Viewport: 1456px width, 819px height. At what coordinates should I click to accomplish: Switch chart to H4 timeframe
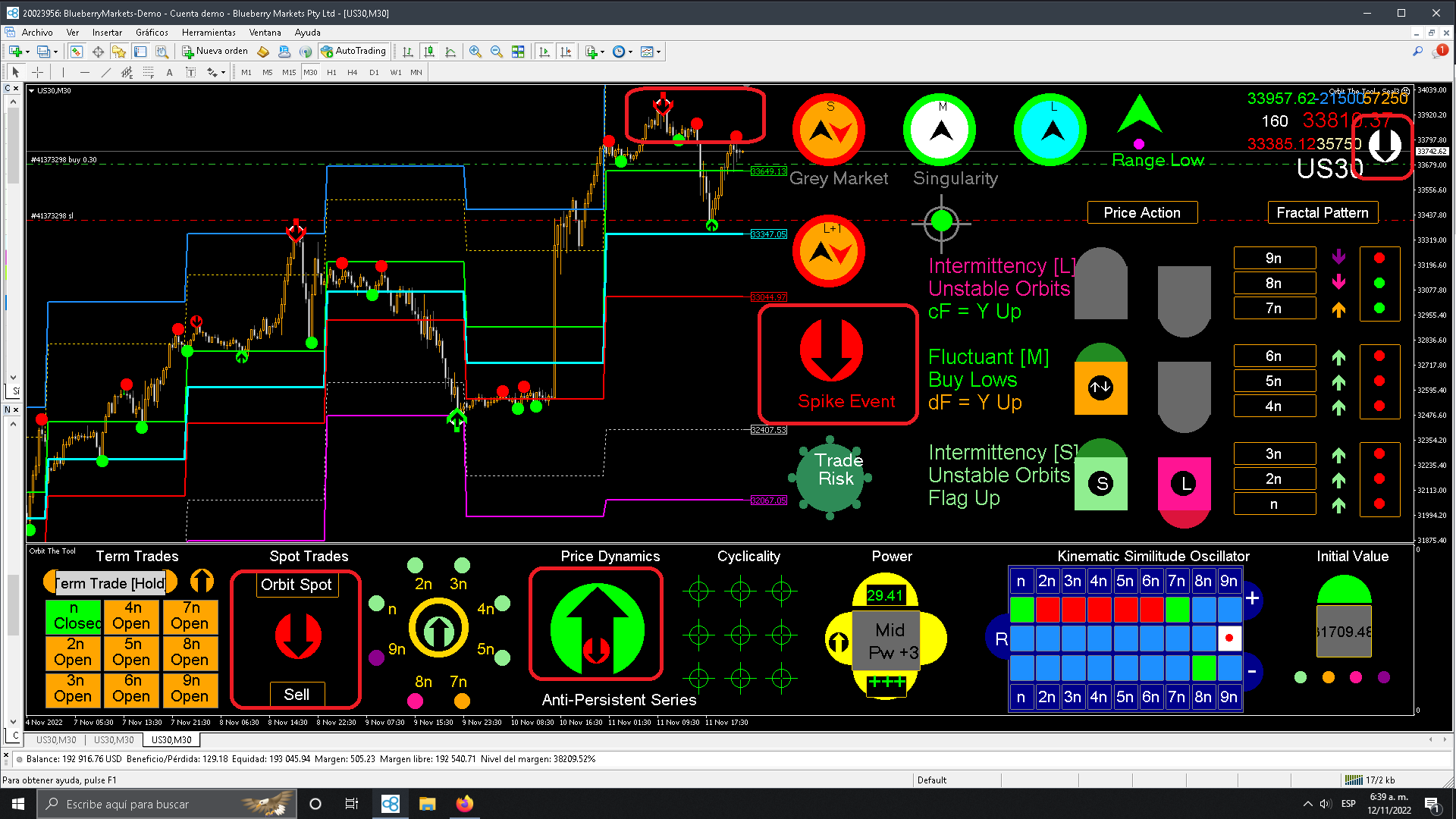pyautogui.click(x=352, y=72)
